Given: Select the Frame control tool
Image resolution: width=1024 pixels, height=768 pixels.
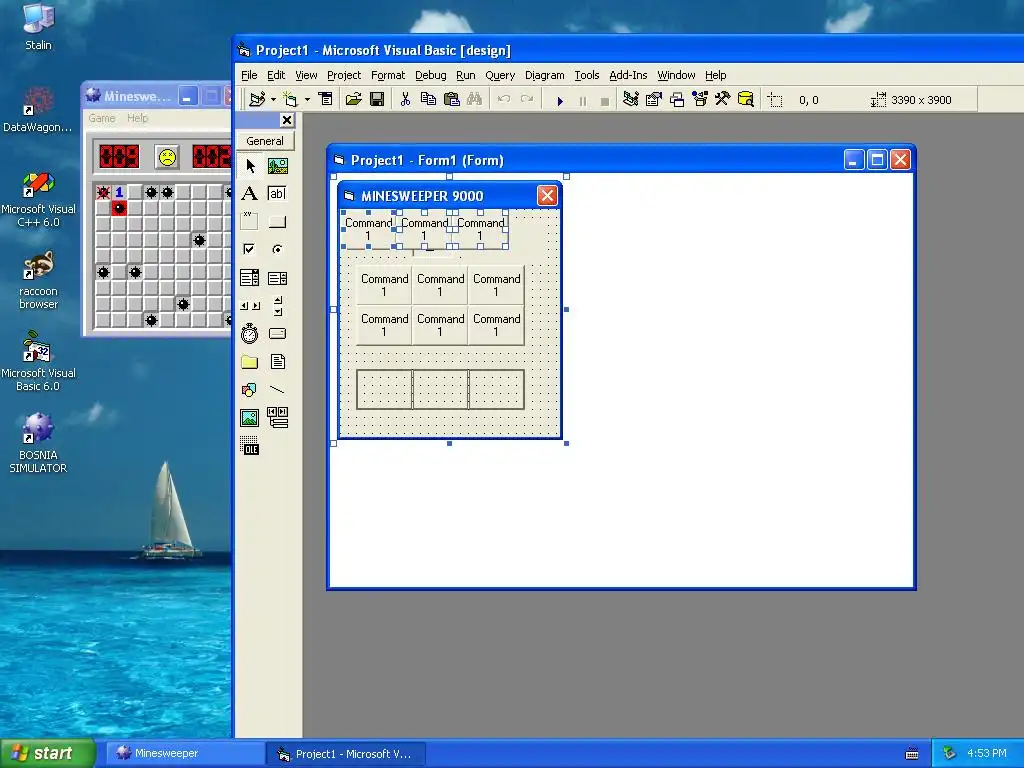Looking at the screenshot, I should pos(250,221).
